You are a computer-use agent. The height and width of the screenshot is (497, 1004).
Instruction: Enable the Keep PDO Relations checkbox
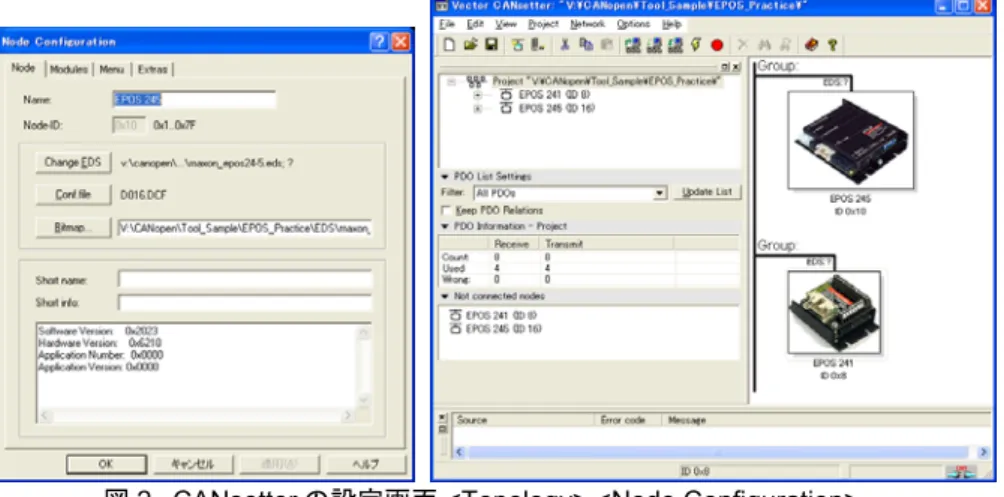[x=447, y=211]
